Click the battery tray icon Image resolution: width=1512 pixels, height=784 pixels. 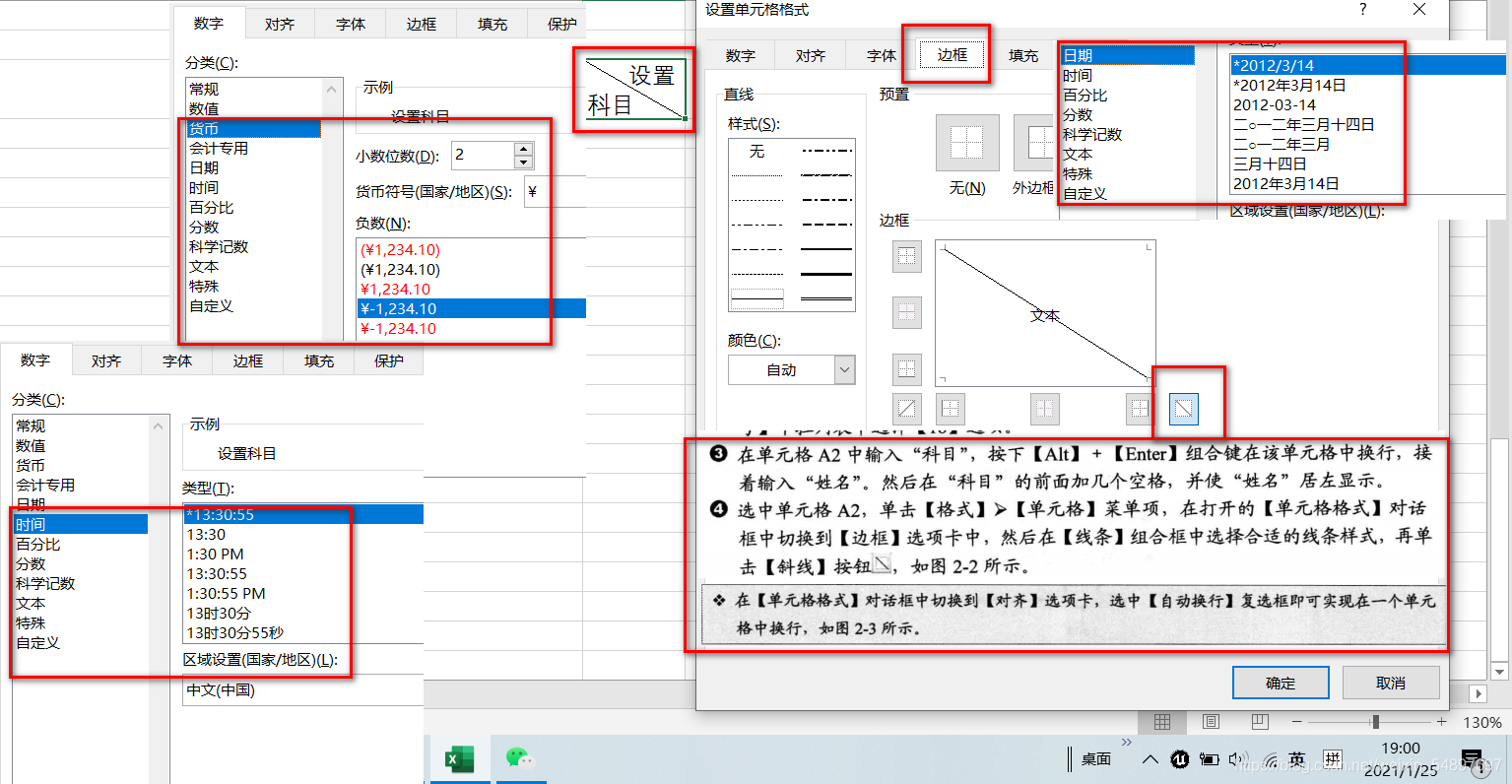[x=1209, y=759]
